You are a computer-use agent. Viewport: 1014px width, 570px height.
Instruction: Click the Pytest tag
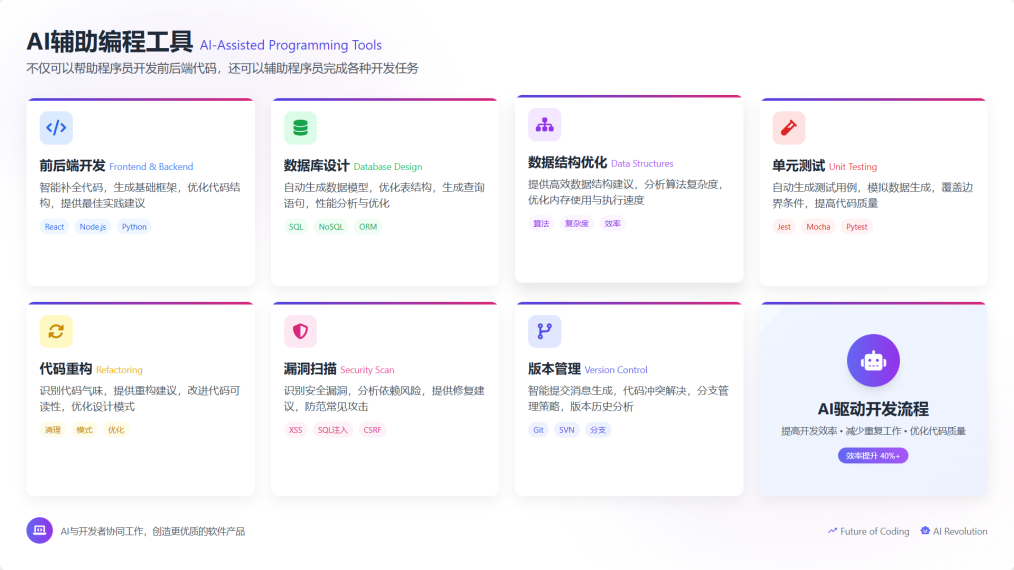click(856, 227)
